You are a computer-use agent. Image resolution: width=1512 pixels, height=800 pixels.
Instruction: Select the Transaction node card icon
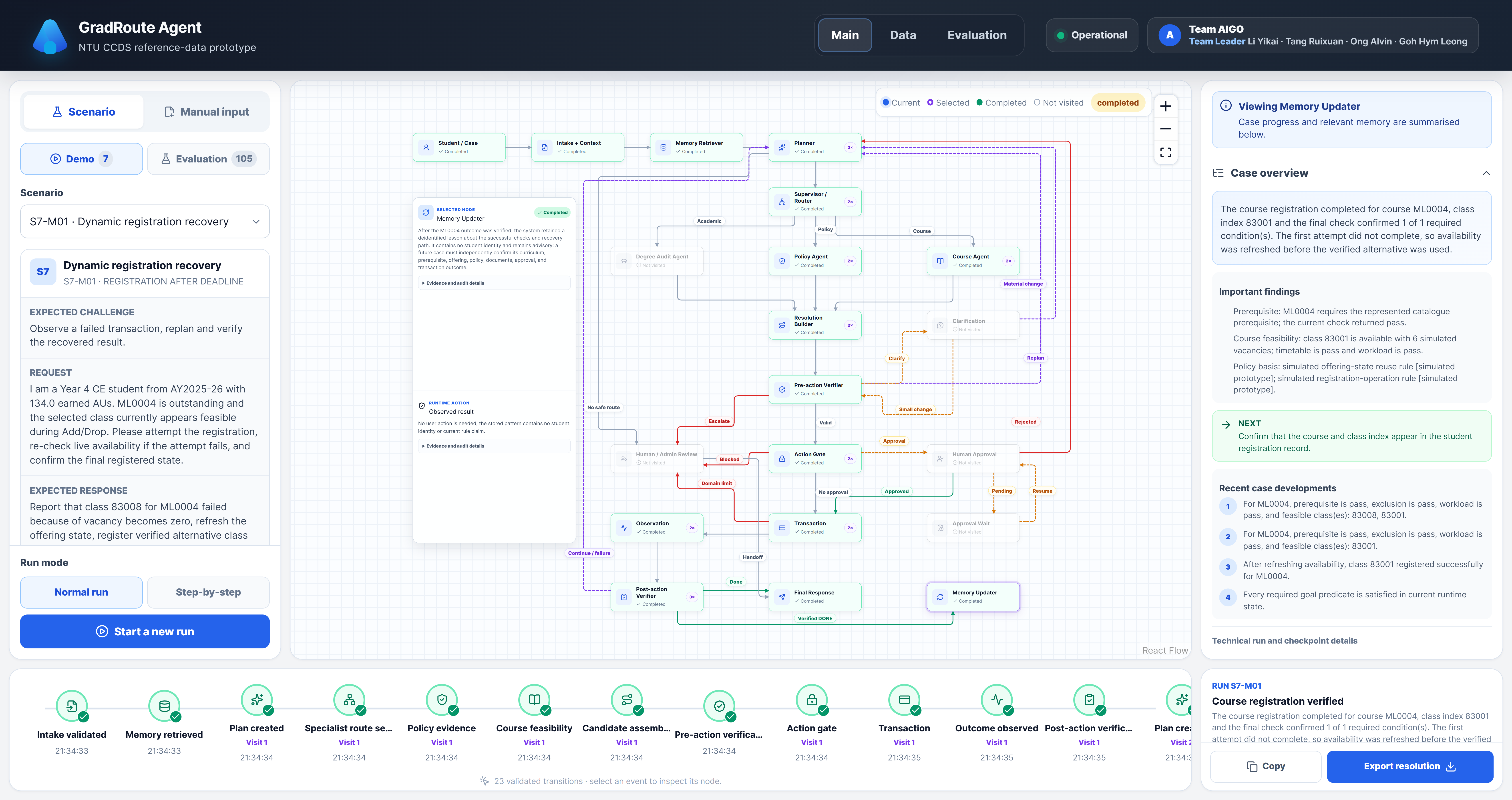tap(782, 528)
